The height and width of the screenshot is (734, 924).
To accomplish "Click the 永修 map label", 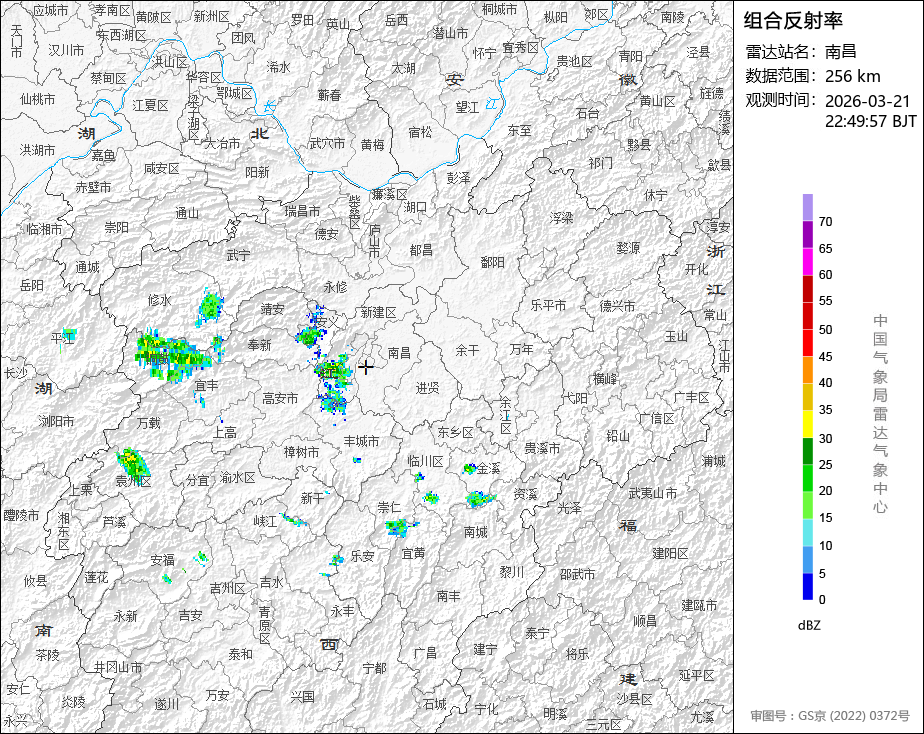I will coord(335,287).
